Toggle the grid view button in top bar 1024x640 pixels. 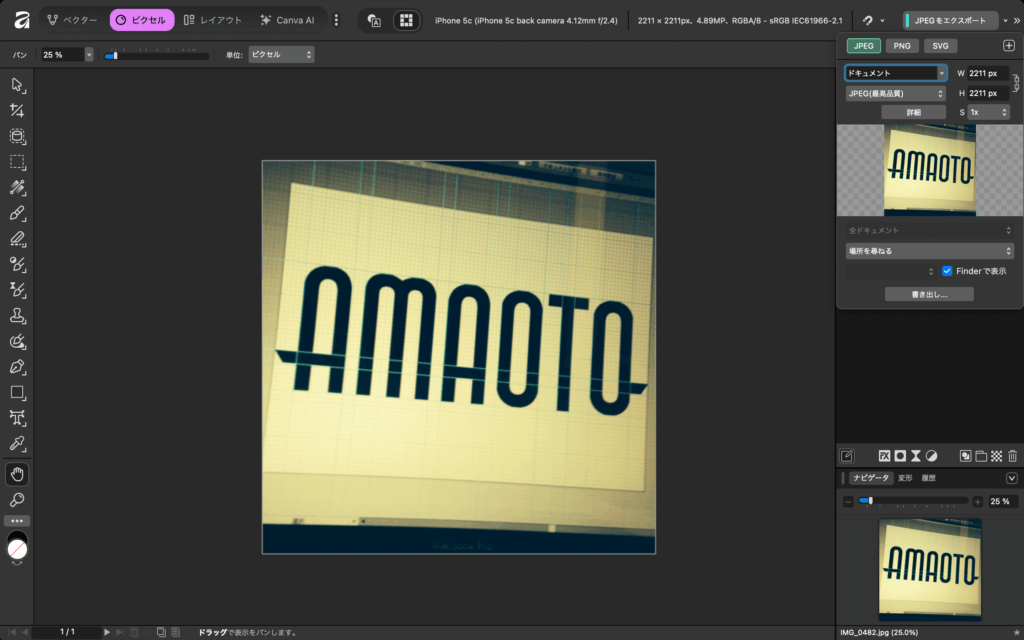tap(405, 20)
